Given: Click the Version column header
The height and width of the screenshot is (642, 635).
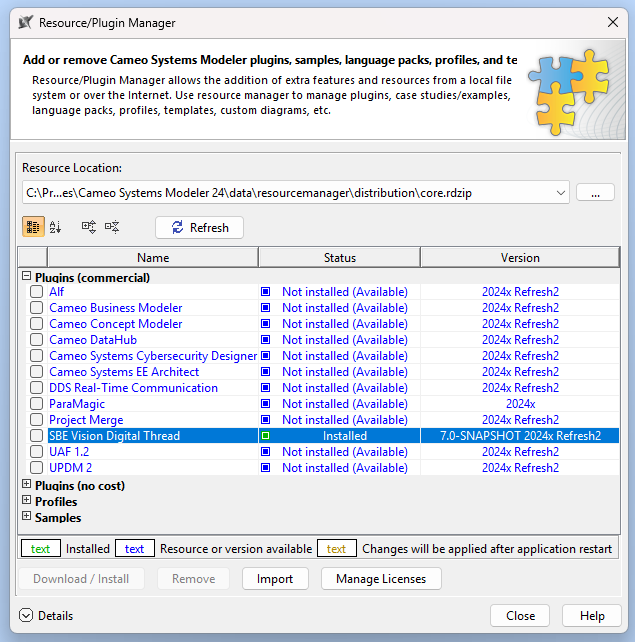Looking at the screenshot, I should coord(520,258).
